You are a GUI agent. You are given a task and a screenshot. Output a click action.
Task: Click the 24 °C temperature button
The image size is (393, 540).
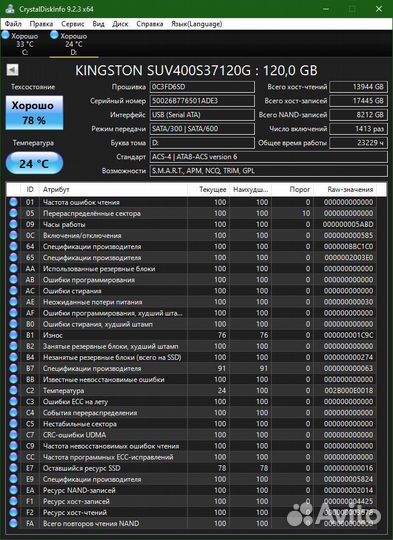coord(34,163)
